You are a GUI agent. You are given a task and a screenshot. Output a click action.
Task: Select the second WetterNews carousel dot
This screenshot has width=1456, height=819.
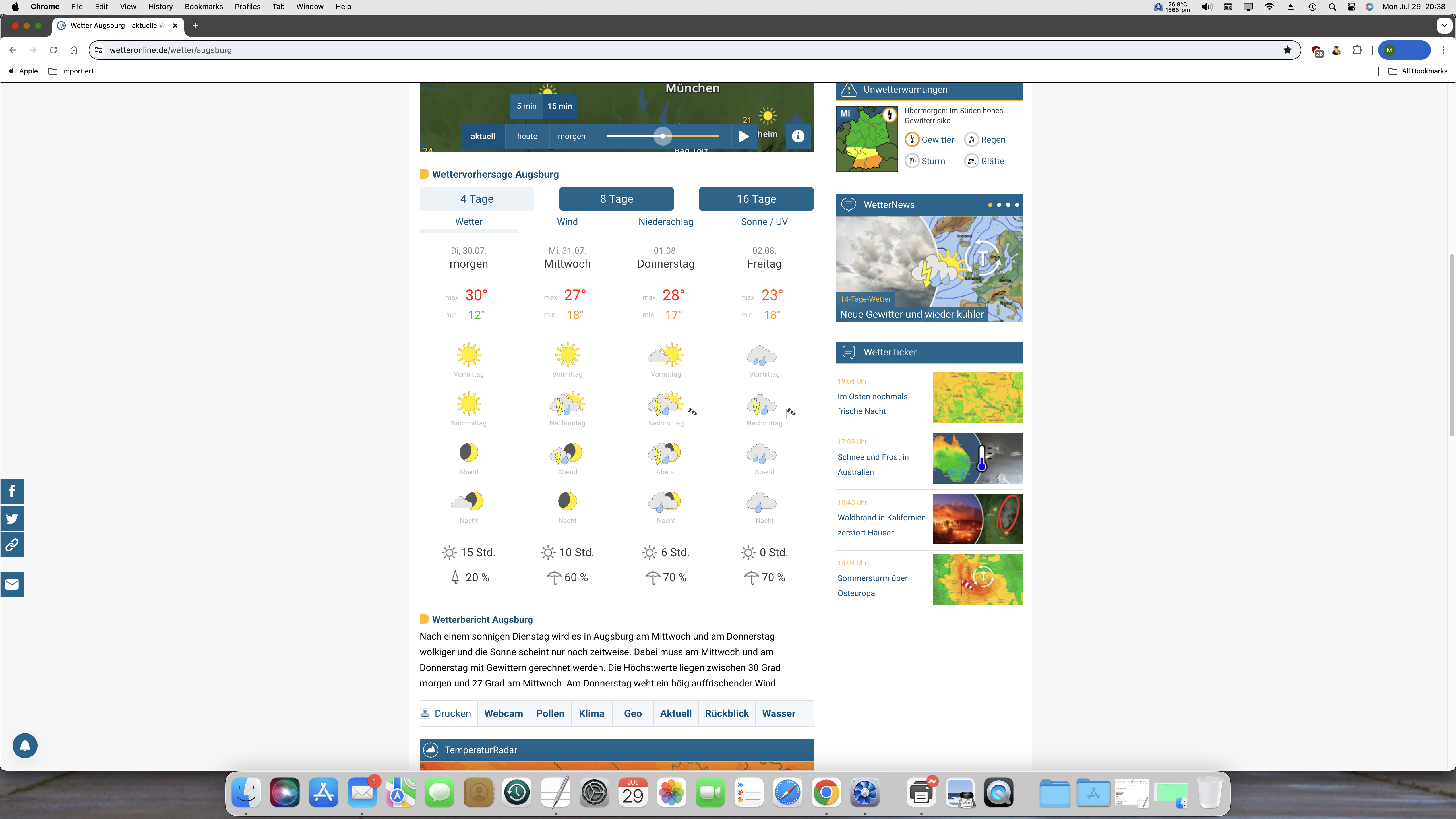pyautogui.click(x=999, y=205)
